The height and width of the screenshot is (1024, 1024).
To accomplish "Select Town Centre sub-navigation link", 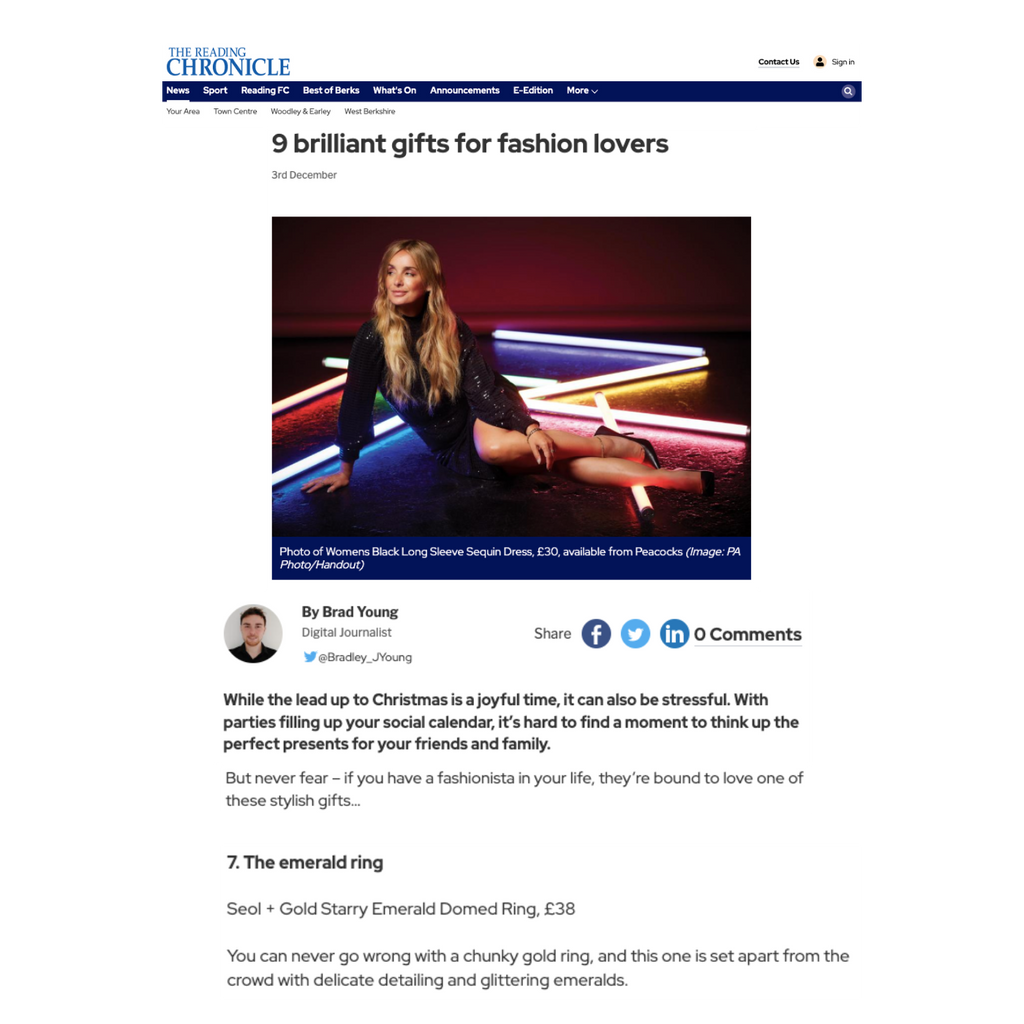I will coord(235,112).
